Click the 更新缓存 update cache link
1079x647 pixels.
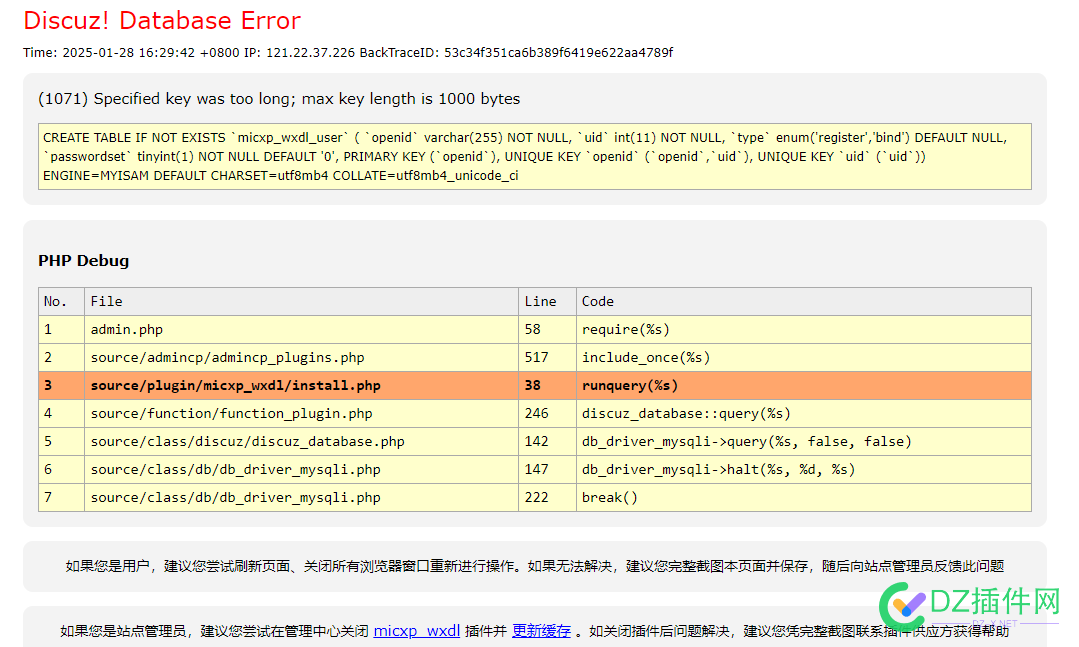pyautogui.click(x=541, y=630)
